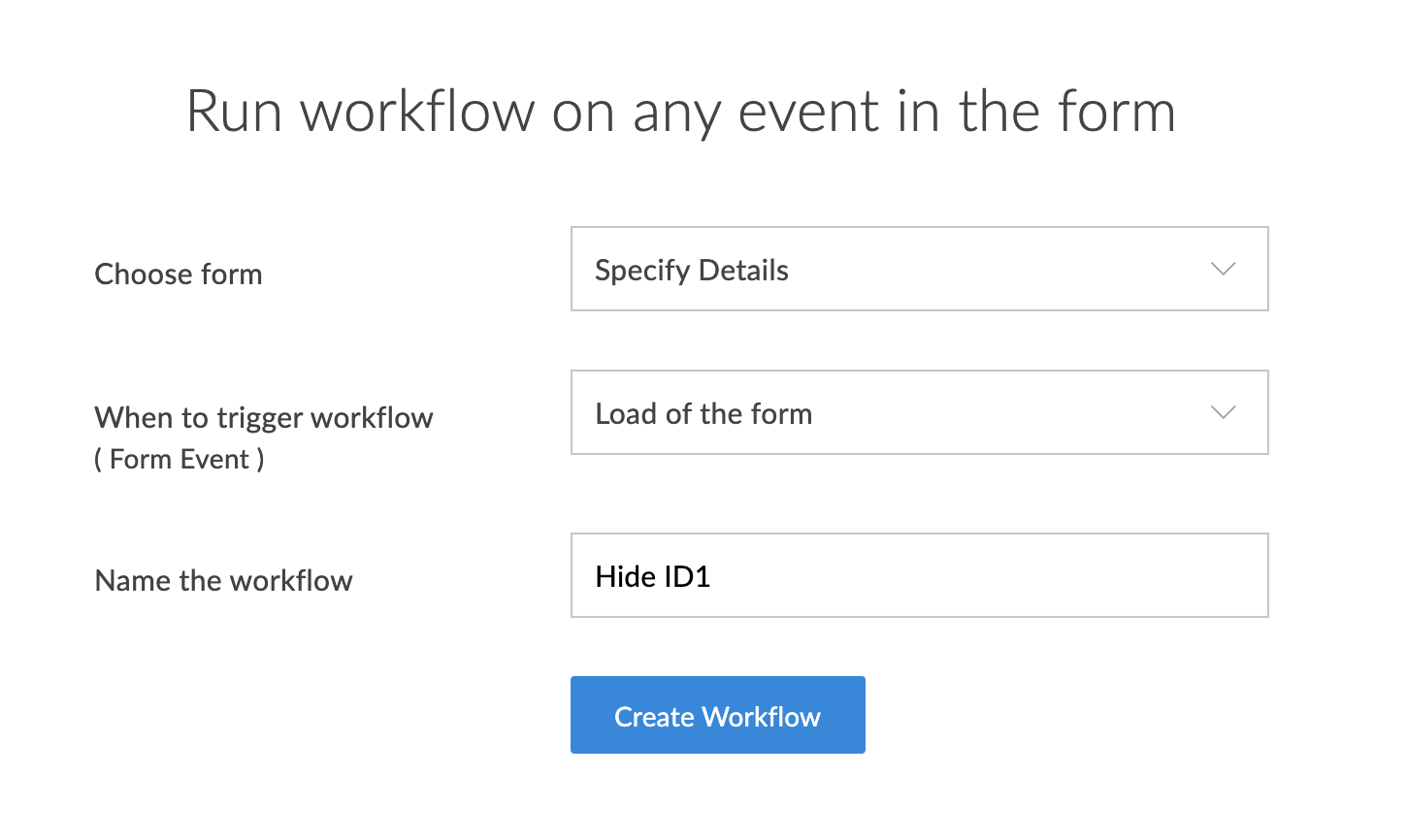The width and height of the screenshot is (1407, 840).
Task: Click the Name the workflow label
Action: coord(223,581)
